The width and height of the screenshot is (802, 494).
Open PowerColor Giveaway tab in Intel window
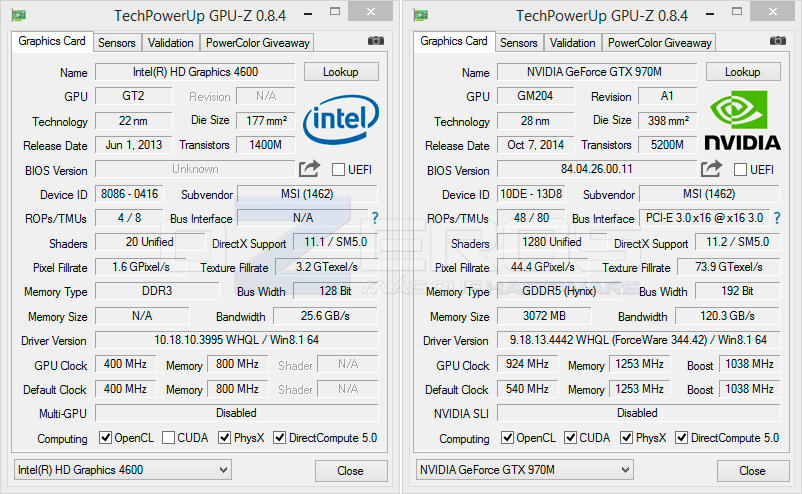[257, 43]
